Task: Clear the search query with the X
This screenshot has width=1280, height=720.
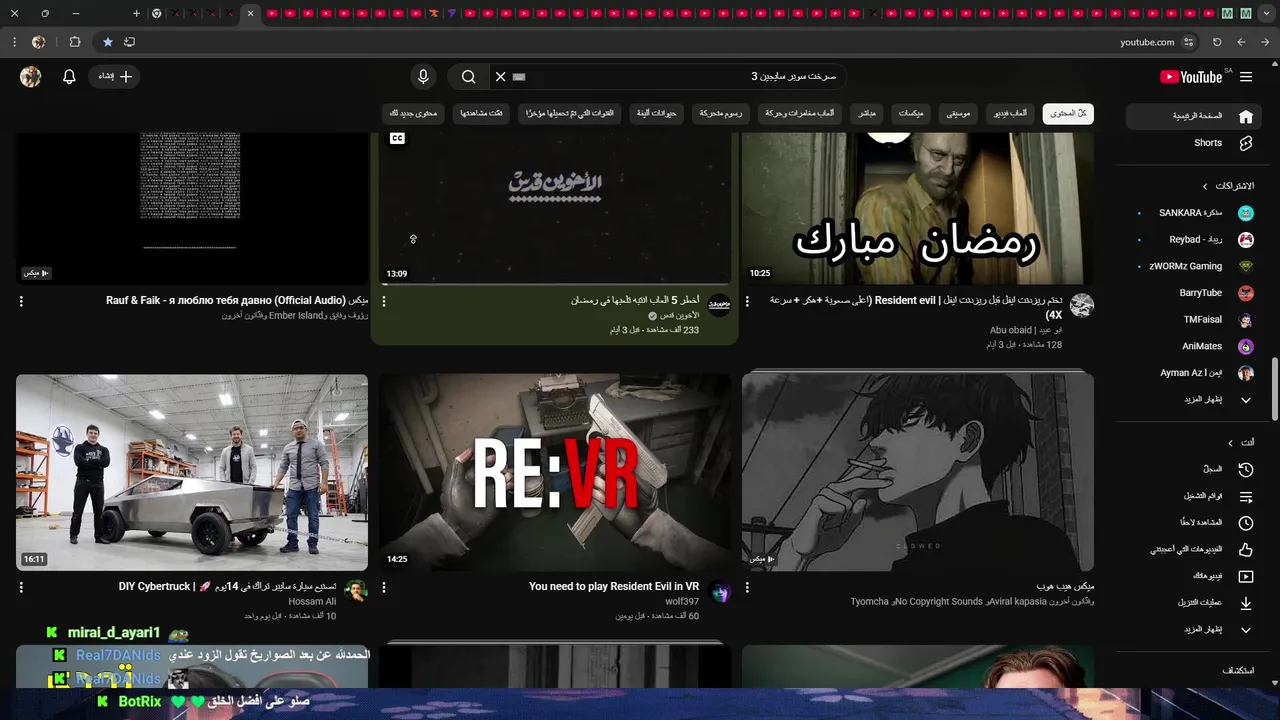Action: click(x=500, y=77)
